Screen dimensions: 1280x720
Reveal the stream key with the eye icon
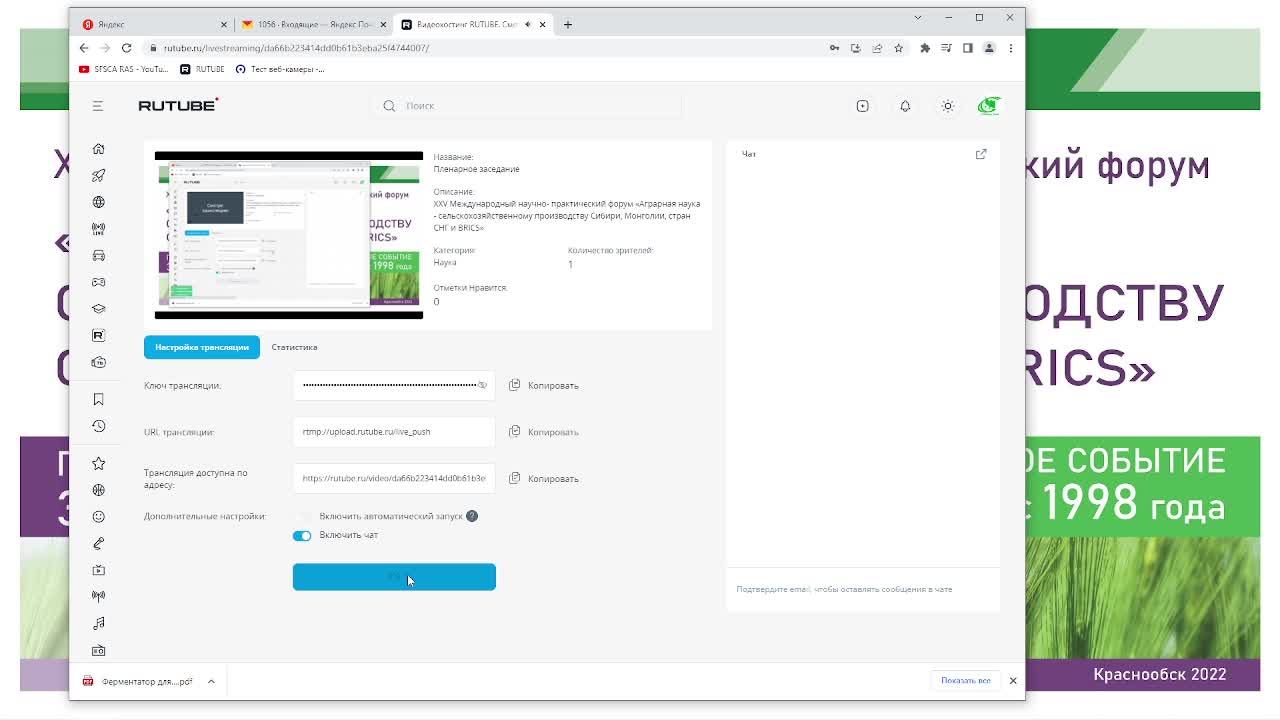pyautogui.click(x=482, y=385)
